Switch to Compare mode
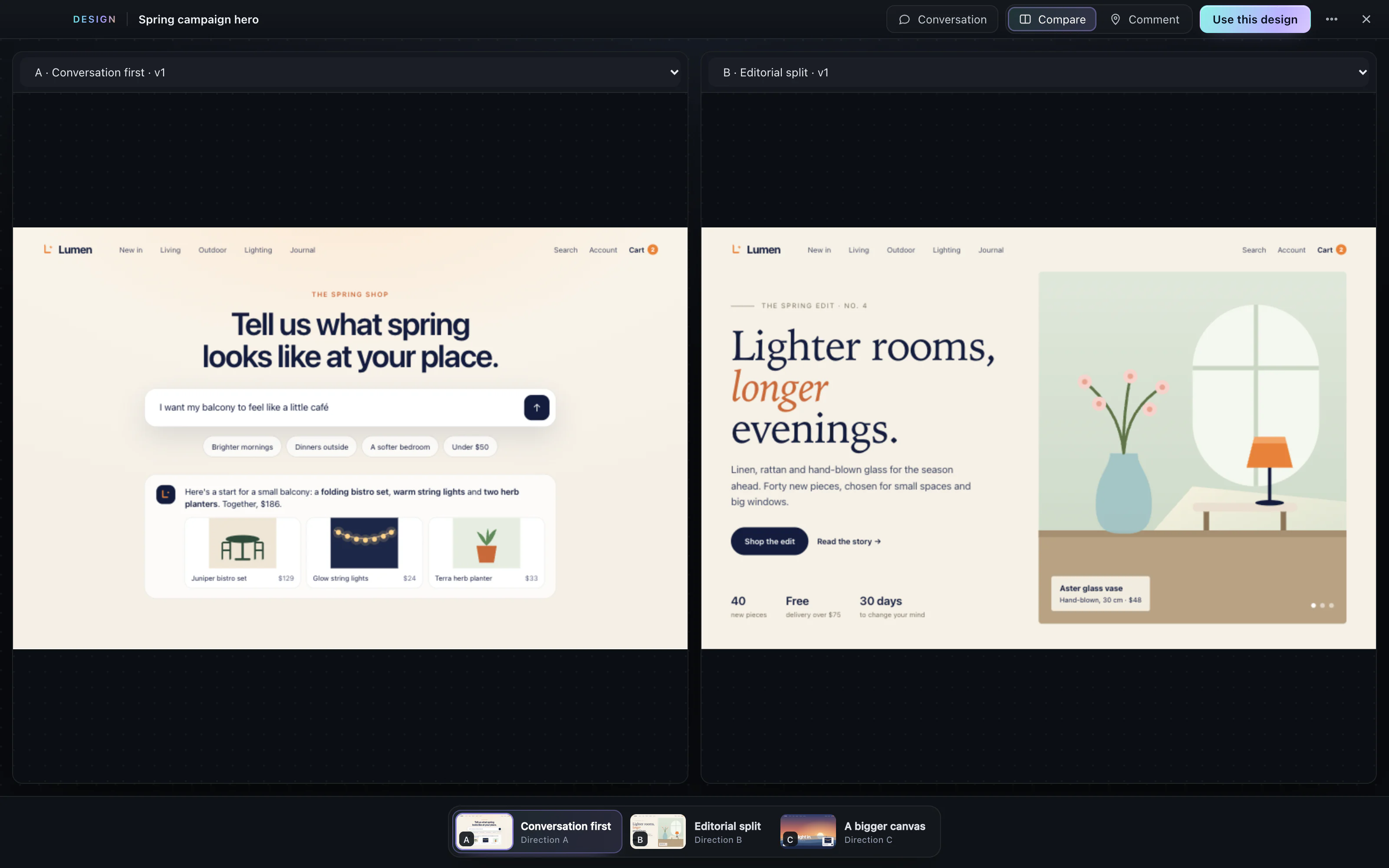1389x868 pixels. tap(1051, 20)
